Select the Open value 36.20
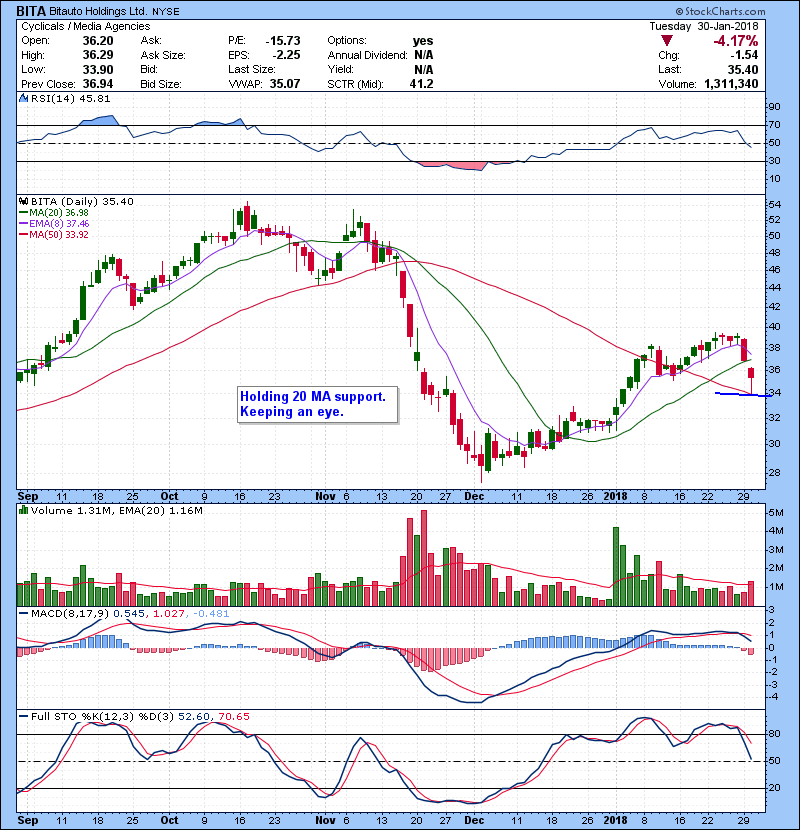800x830 pixels. point(98,41)
